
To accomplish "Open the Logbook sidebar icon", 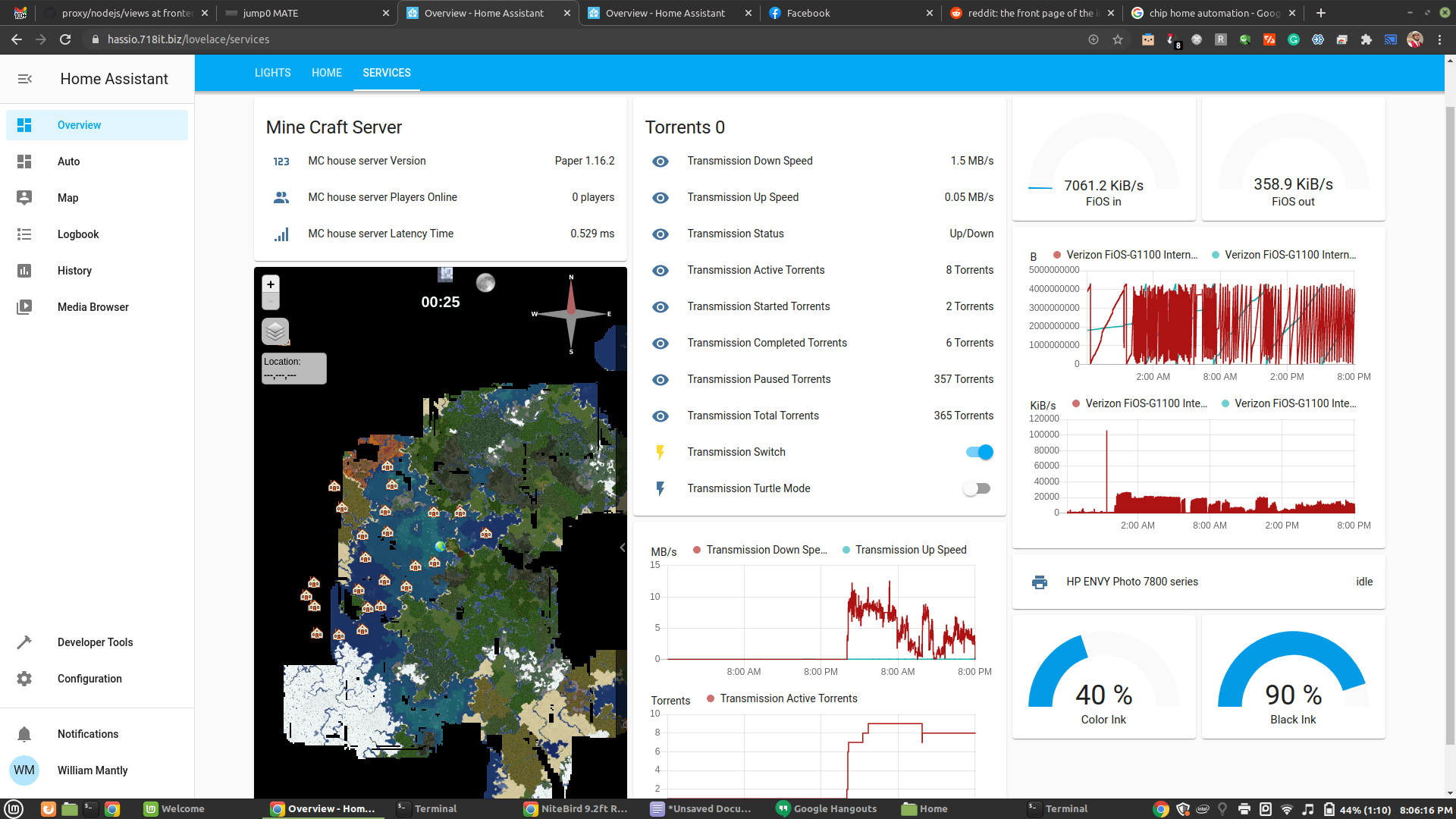I will [x=24, y=234].
